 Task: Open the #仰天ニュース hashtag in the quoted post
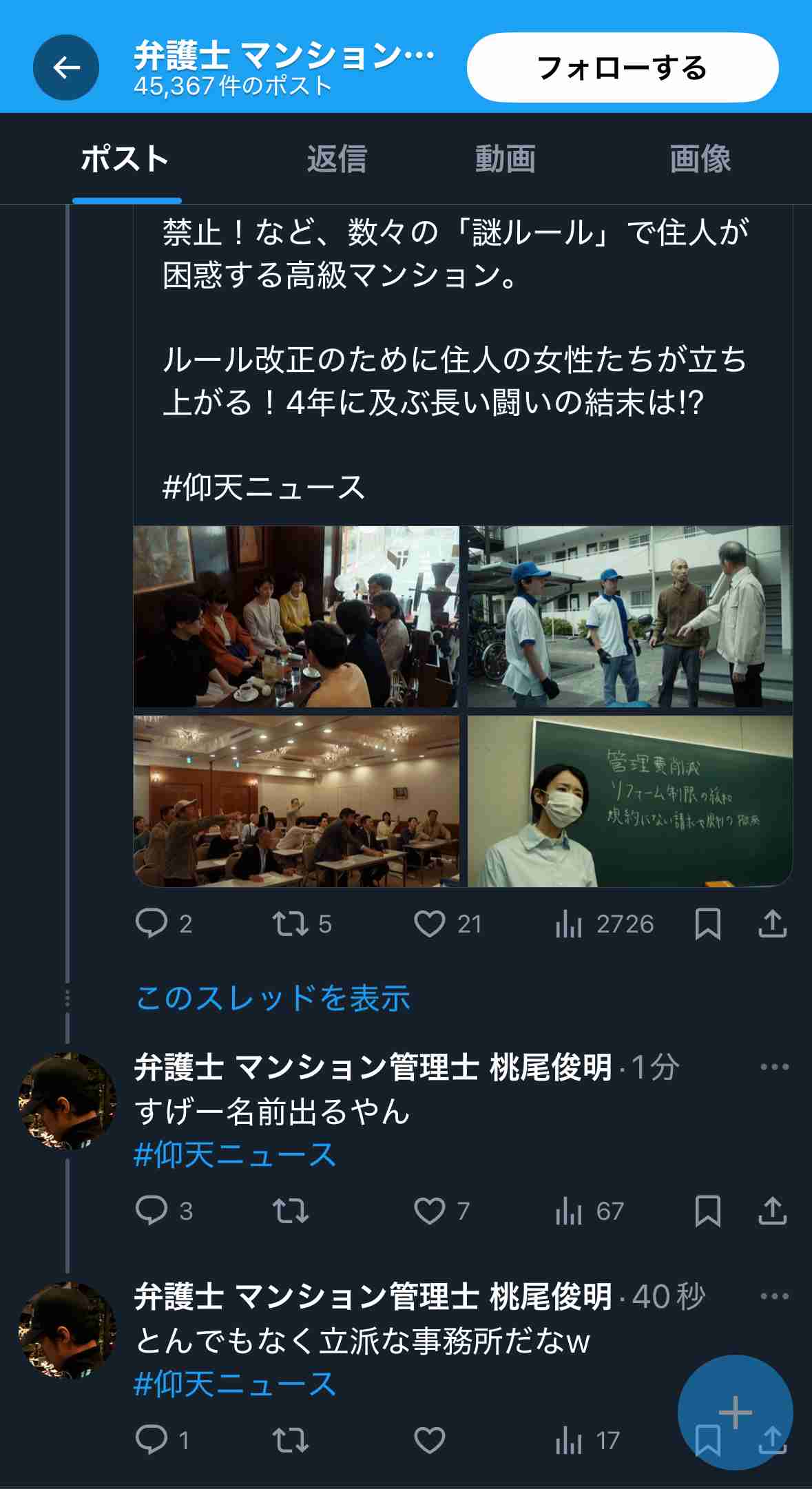coord(264,488)
